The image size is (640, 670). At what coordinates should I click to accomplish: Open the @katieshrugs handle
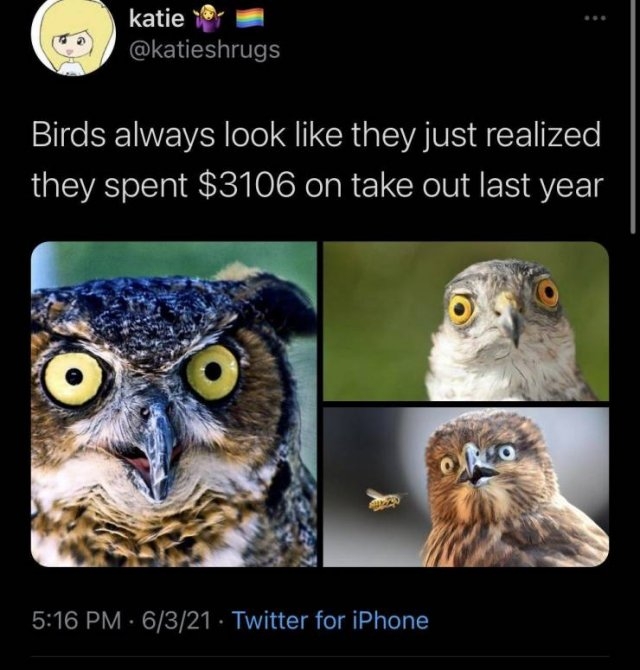point(205,50)
